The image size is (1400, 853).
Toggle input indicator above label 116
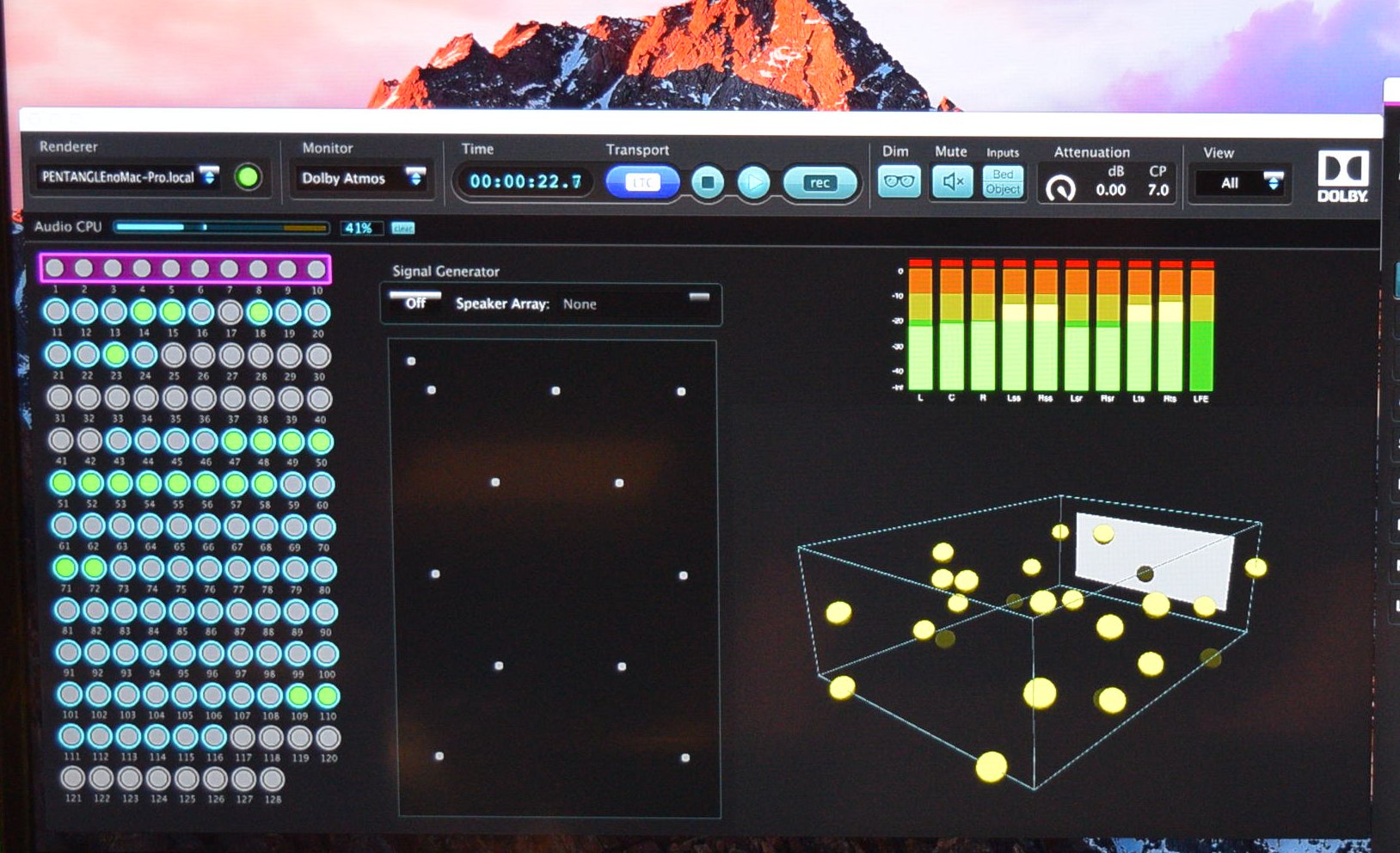click(214, 737)
